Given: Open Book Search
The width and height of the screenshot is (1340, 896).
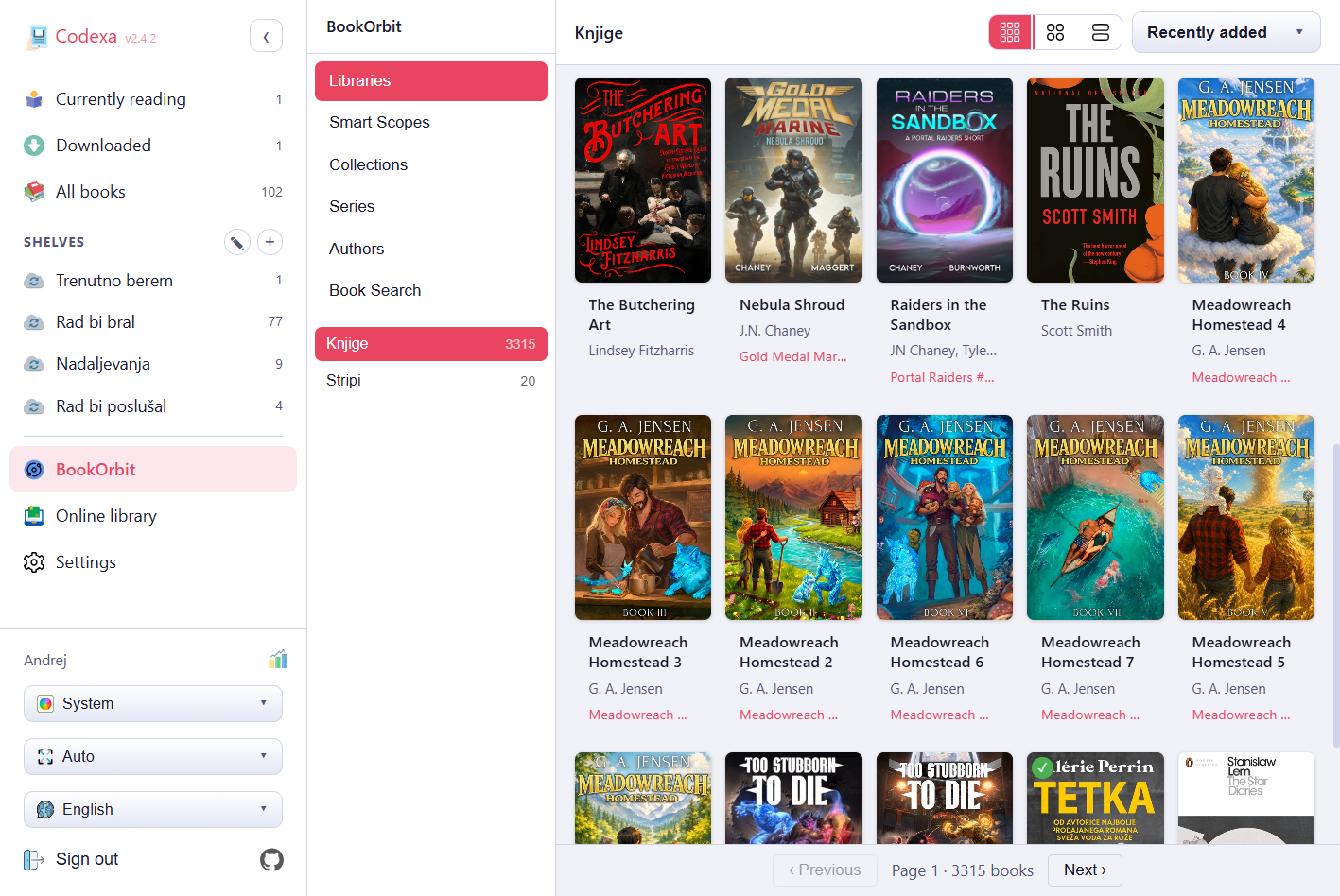Looking at the screenshot, I should [431, 291].
